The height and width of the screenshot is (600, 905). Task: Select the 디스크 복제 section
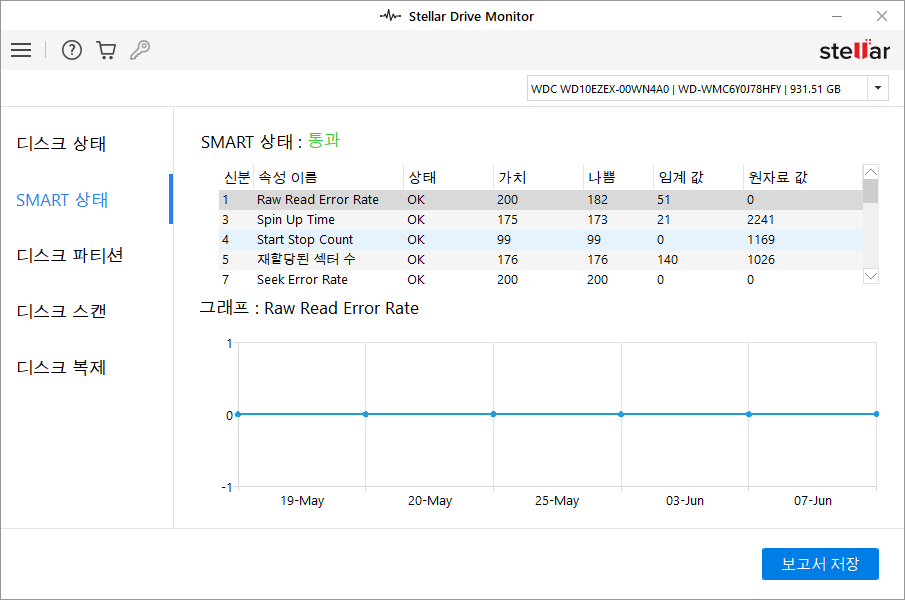(62, 367)
